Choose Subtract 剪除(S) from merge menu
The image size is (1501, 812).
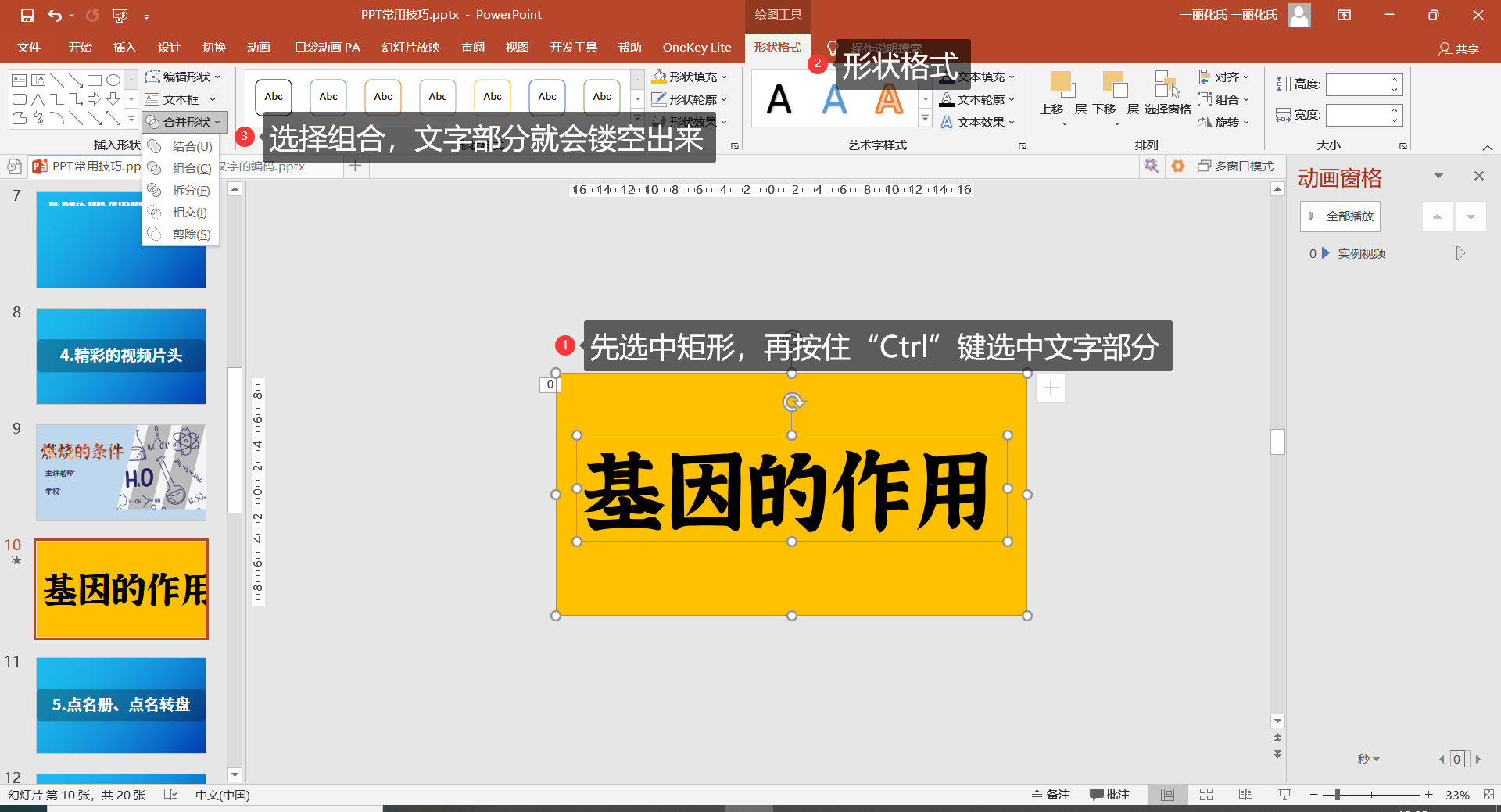[x=181, y=234]
